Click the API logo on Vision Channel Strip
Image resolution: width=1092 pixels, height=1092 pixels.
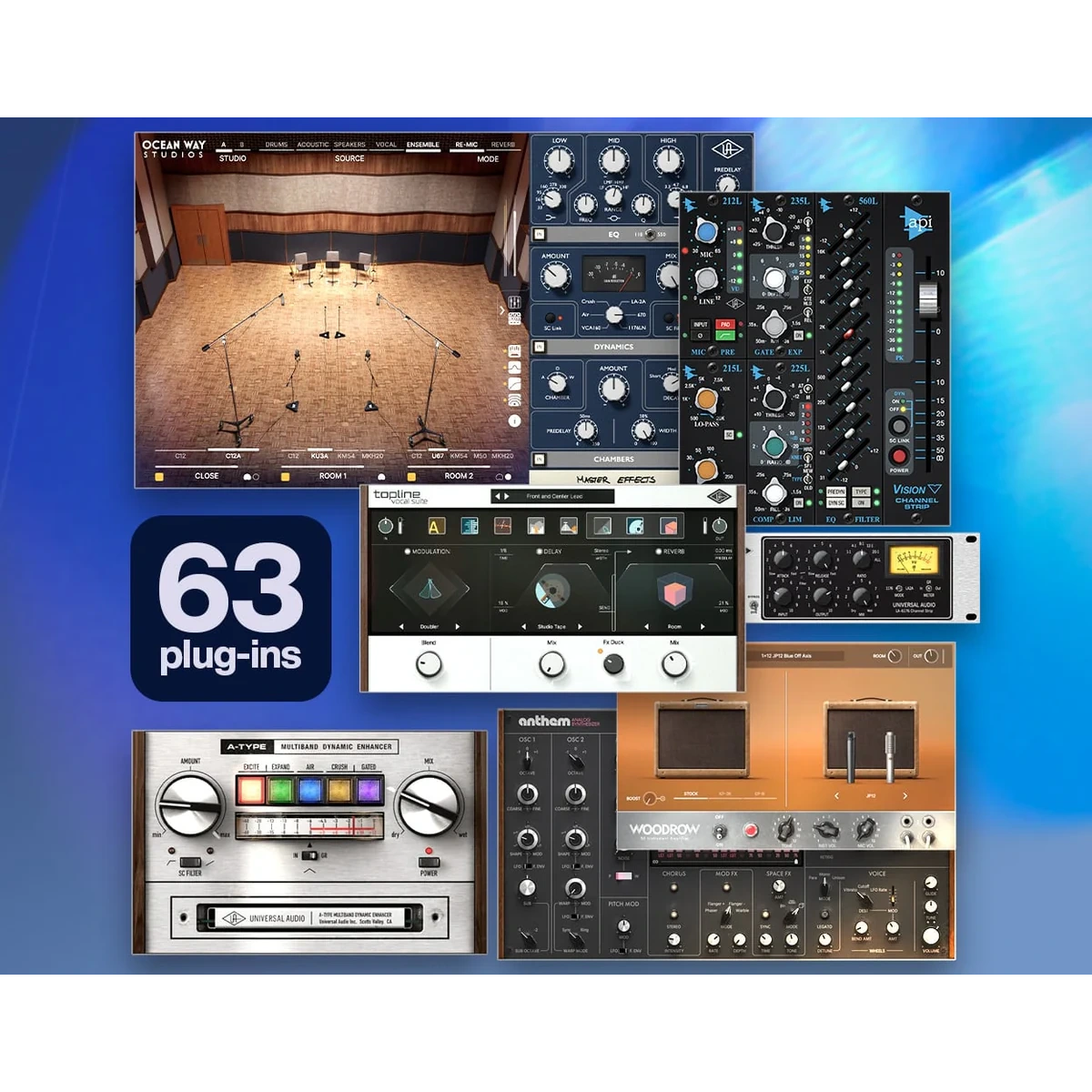[916, 223]
